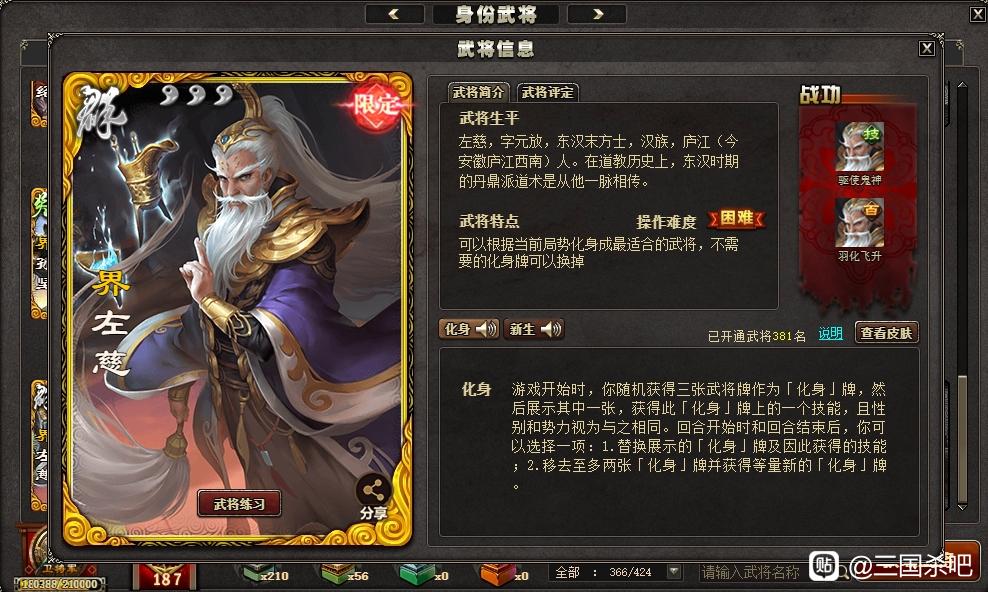Click the orange chest icon at bottom
The image size is (988, 592).
click(497, 574)
